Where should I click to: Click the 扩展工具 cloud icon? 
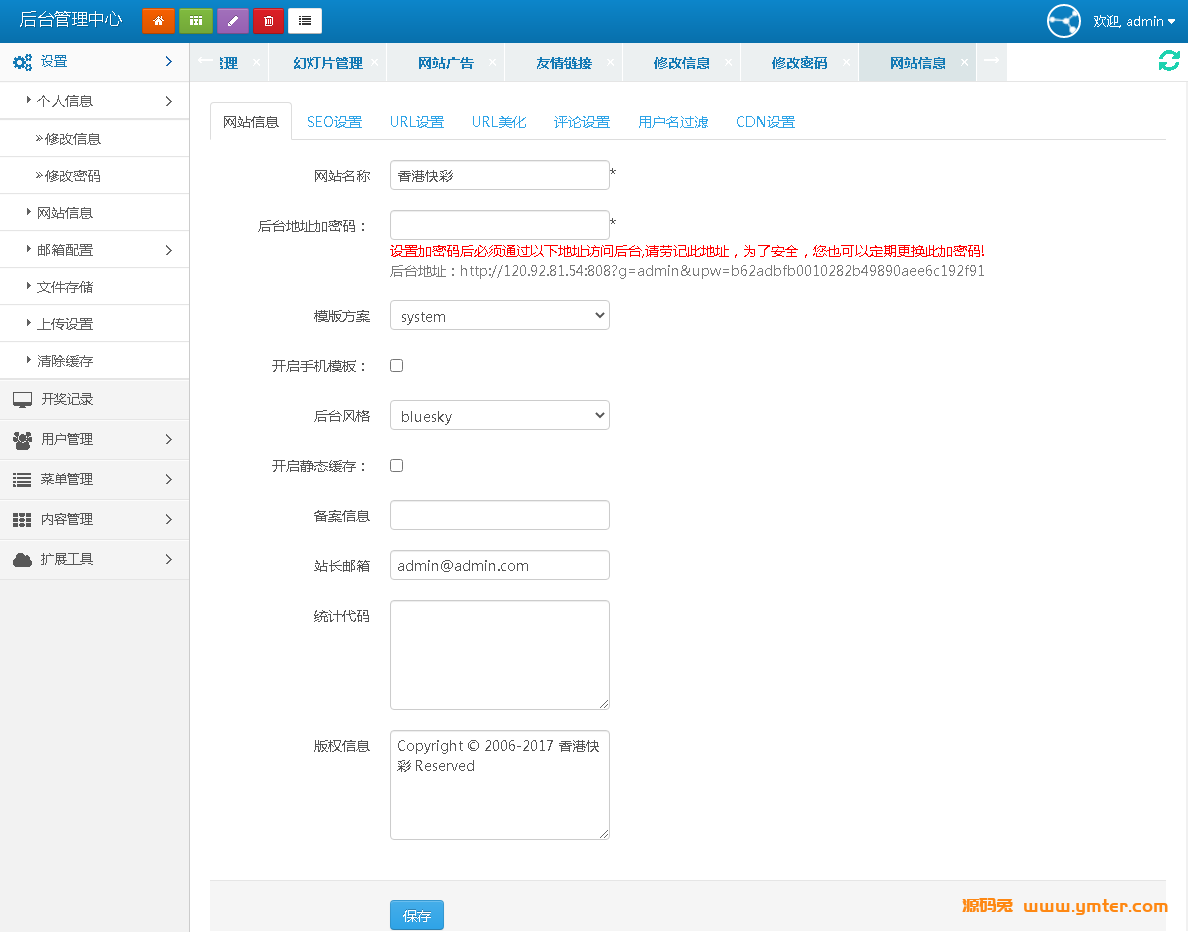point(23,560)
